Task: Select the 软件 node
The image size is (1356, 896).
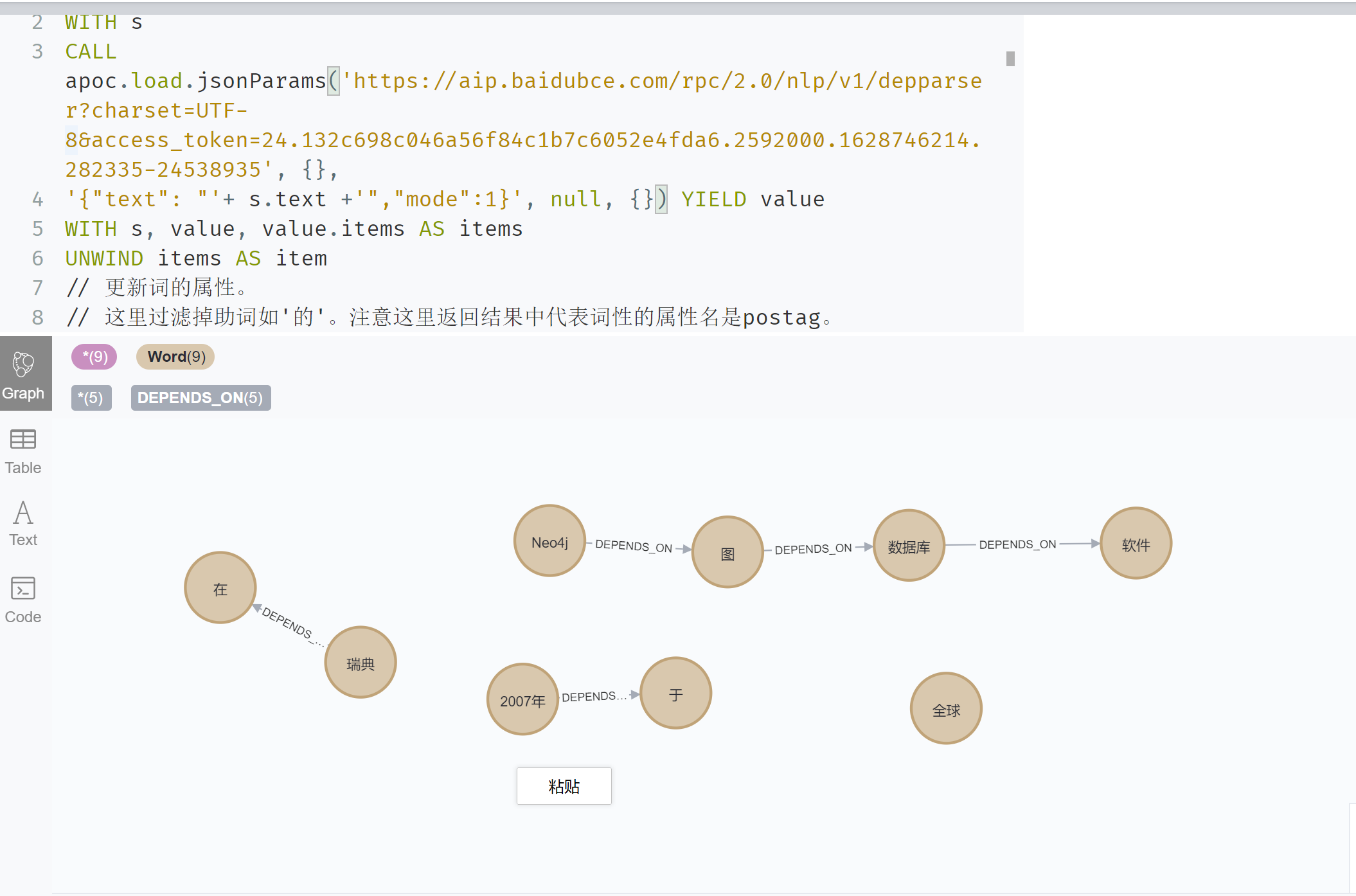Action: [x=1136, y=542]
